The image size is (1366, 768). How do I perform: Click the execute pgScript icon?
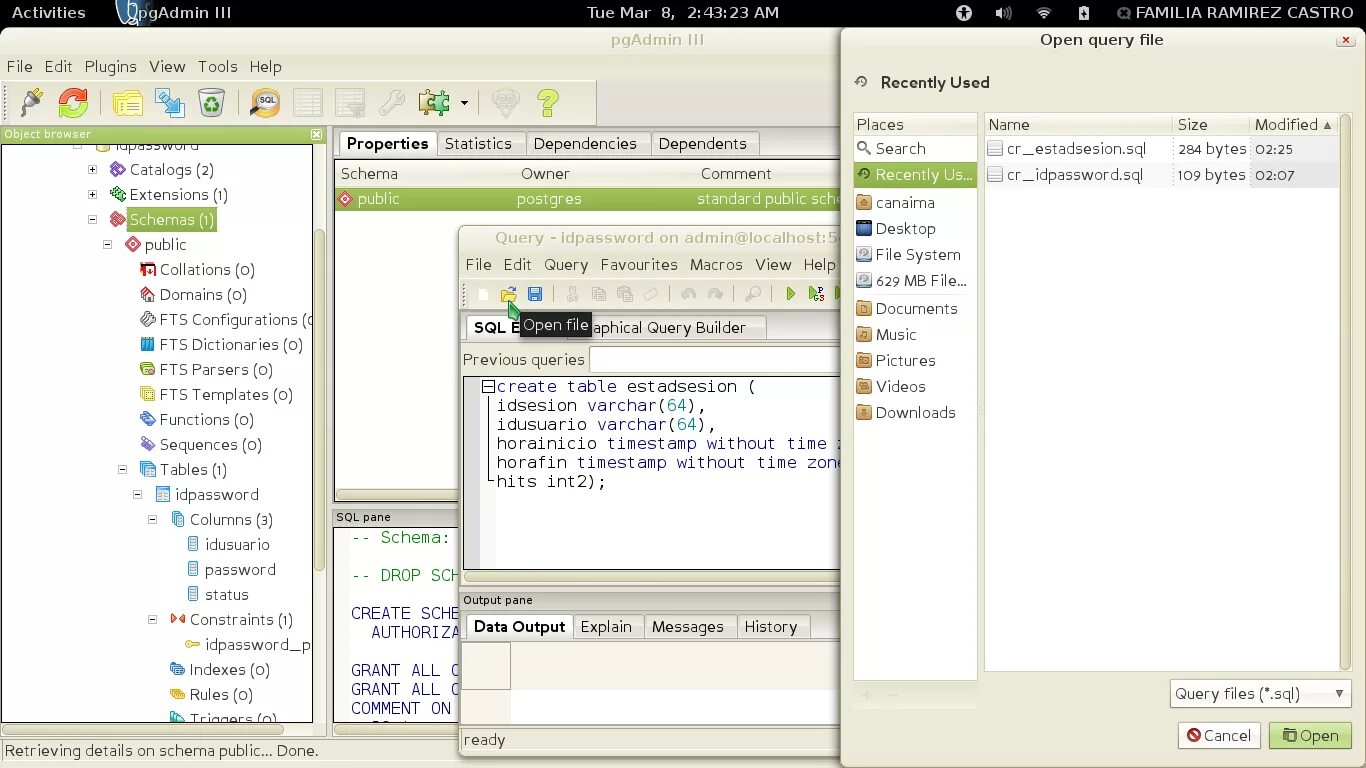[817, 294]
